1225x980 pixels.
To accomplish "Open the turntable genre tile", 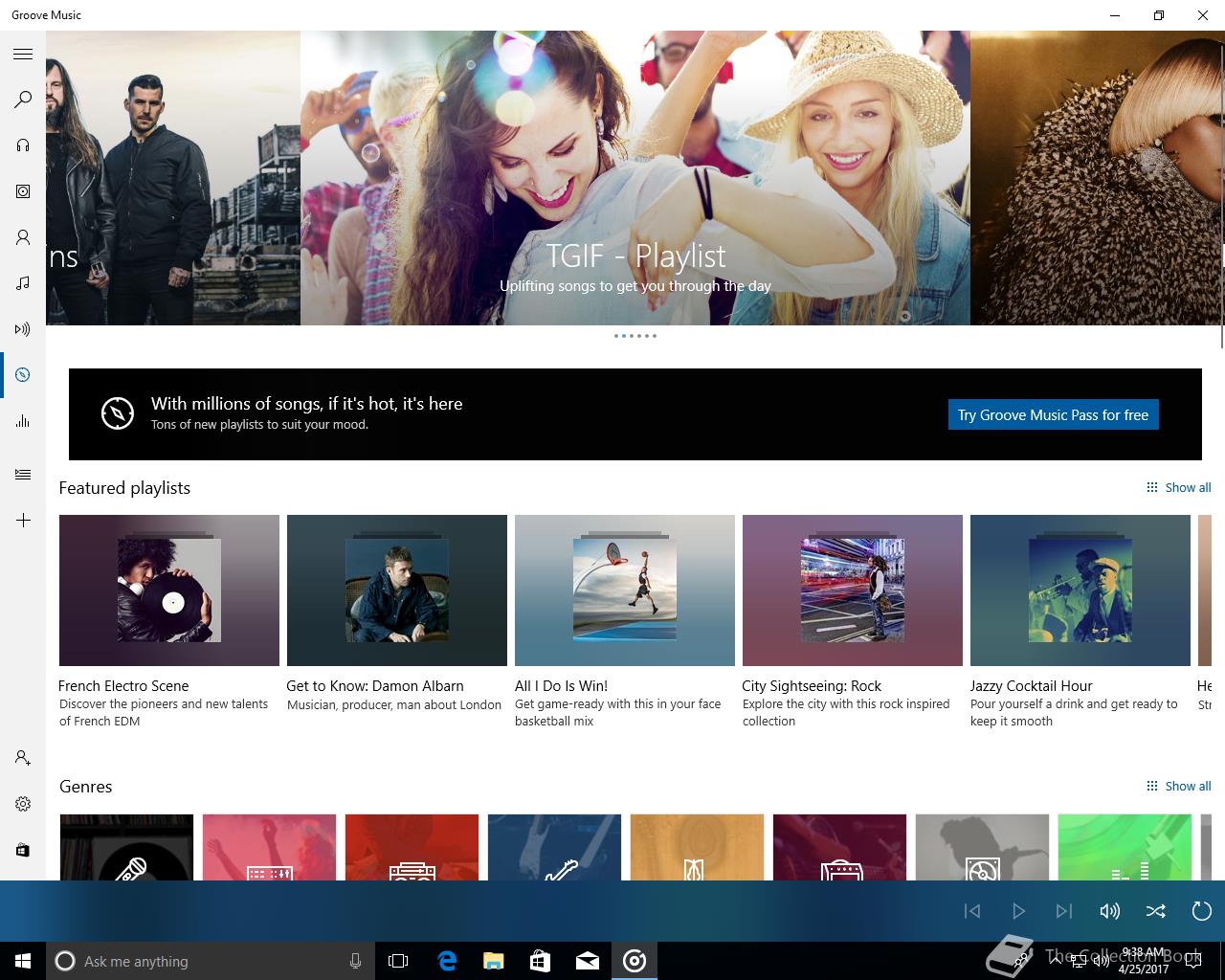I will 982,847.
